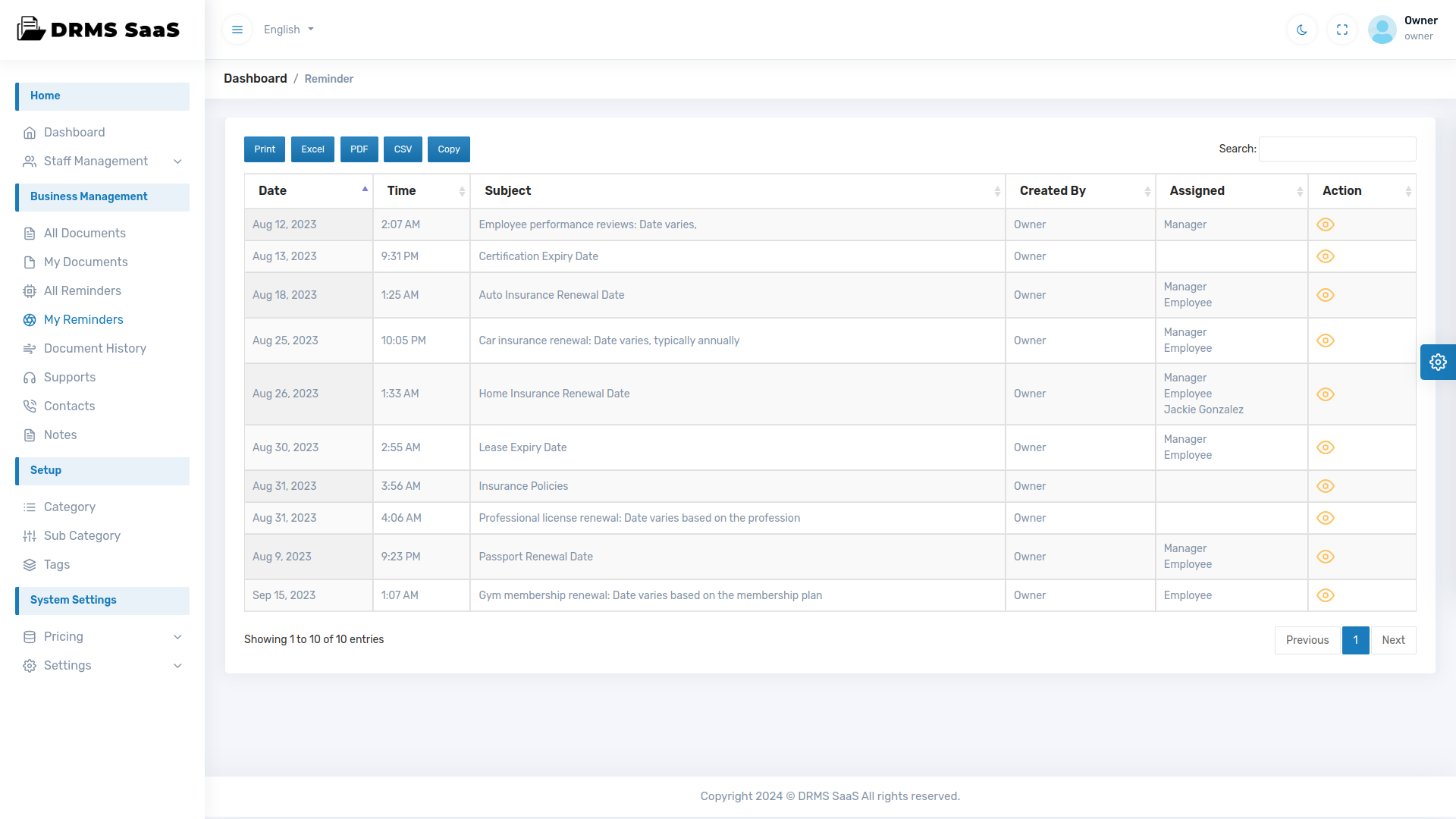Viewport: 1456px width, 819px height.
Task: Expand the Staff Management menu
Action: [96, 161]
